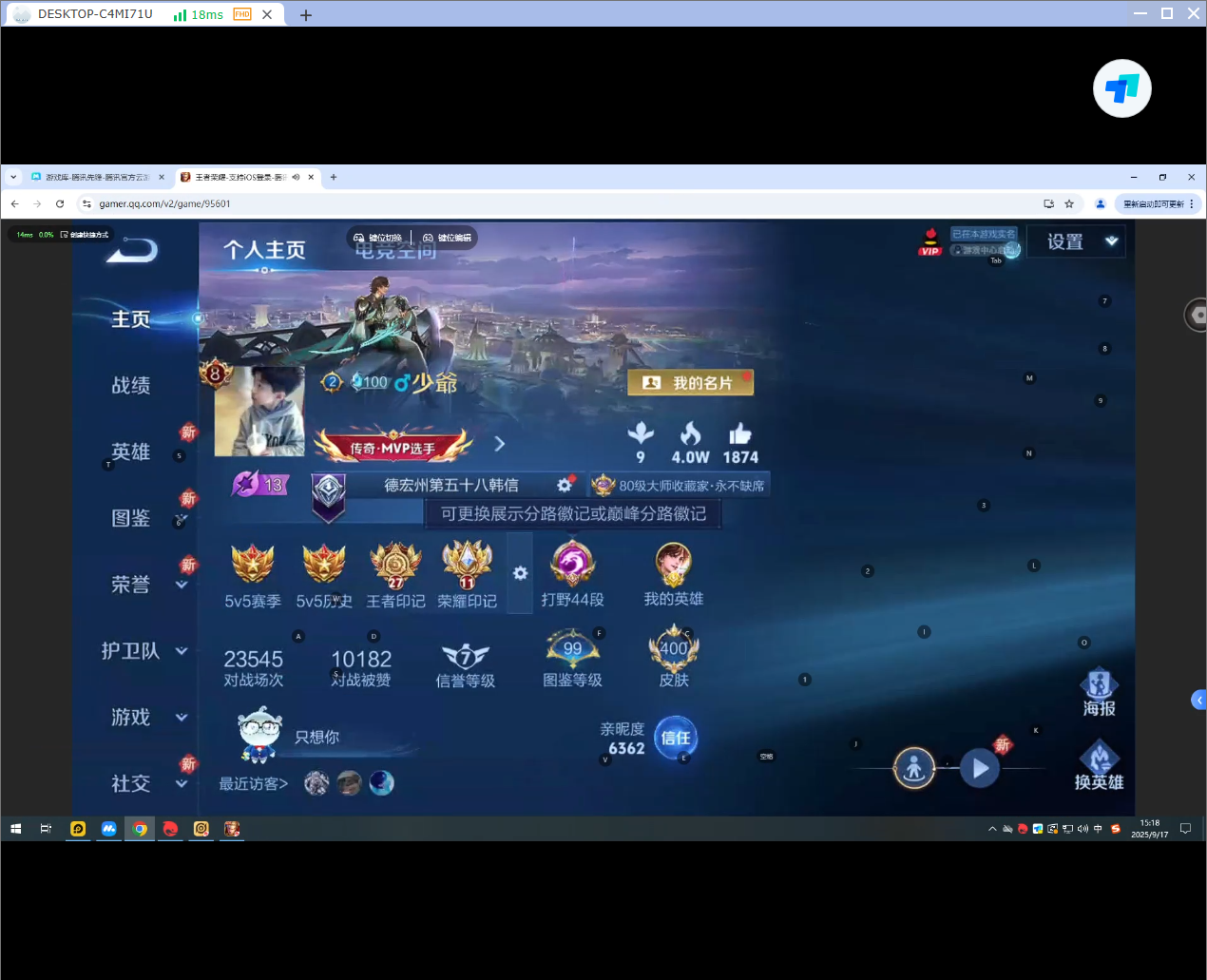The width and height of the screenshot is (1207, 980).
Task: Add a new remote session tab
Action: [x=306, y=14]
